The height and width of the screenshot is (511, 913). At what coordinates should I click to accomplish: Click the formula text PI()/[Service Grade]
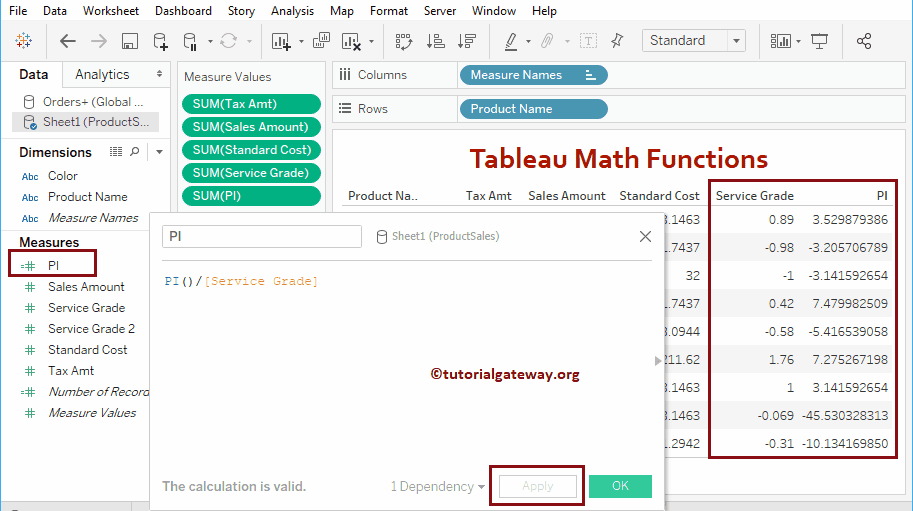point(241,281)
